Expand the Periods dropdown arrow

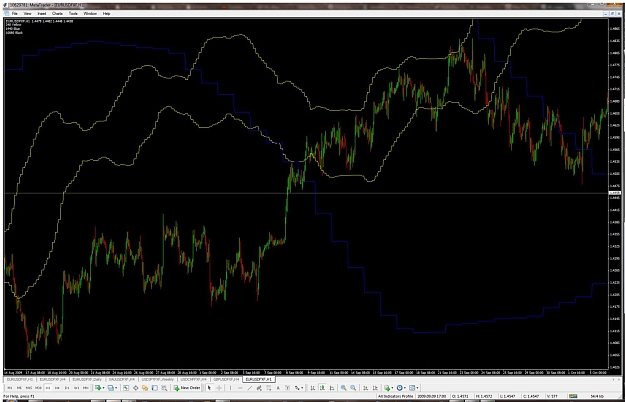405,388
